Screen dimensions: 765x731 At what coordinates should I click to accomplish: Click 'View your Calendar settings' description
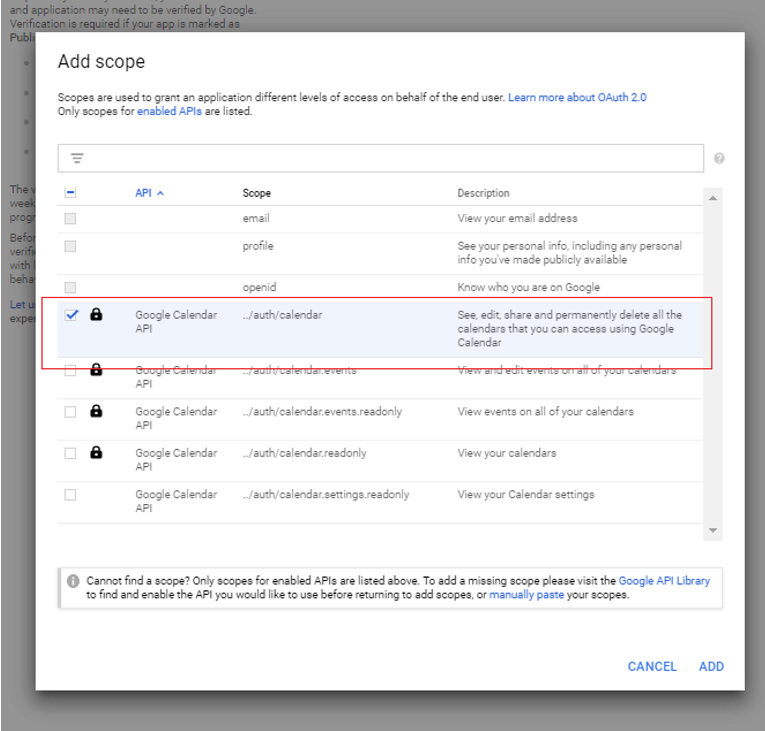coord(526,494)
